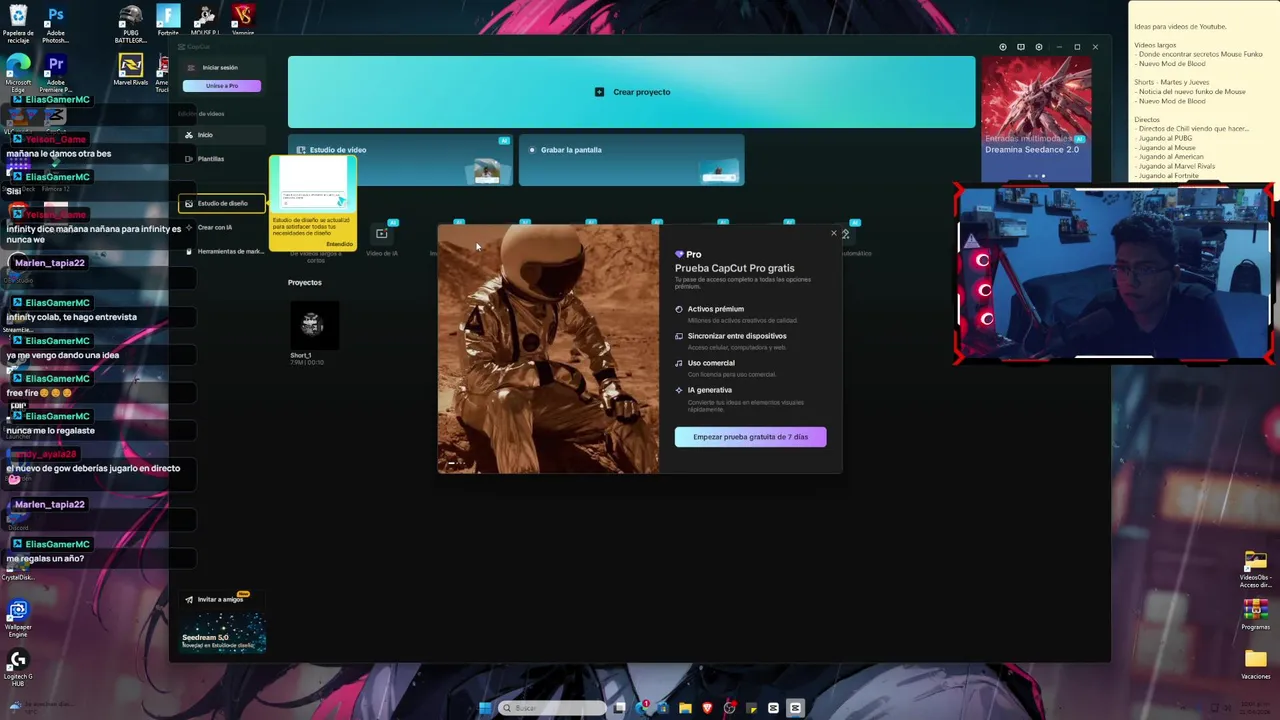Open VideosObs desktop folder shortcut
1280x720 pixels.
[x=1255, y=568]
